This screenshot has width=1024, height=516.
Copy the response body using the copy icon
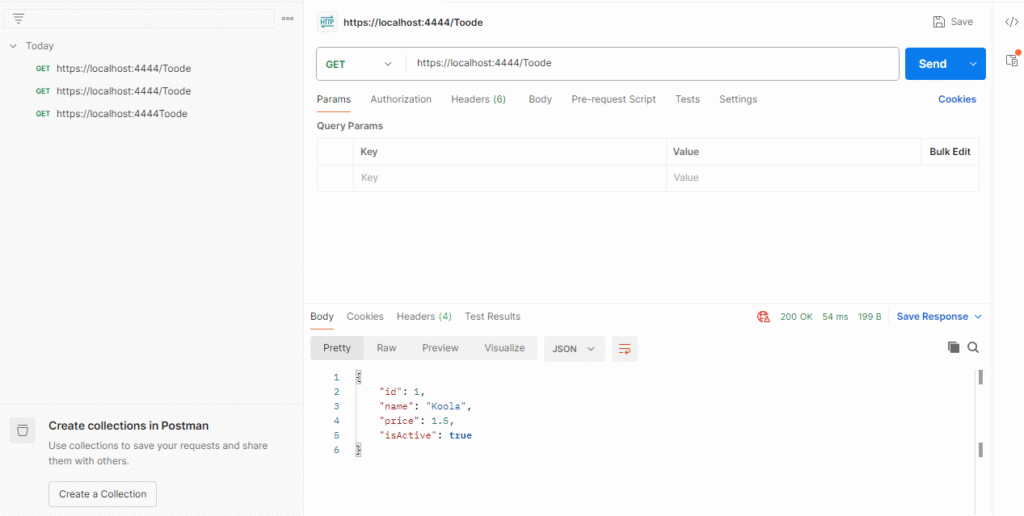pos(953,347)
